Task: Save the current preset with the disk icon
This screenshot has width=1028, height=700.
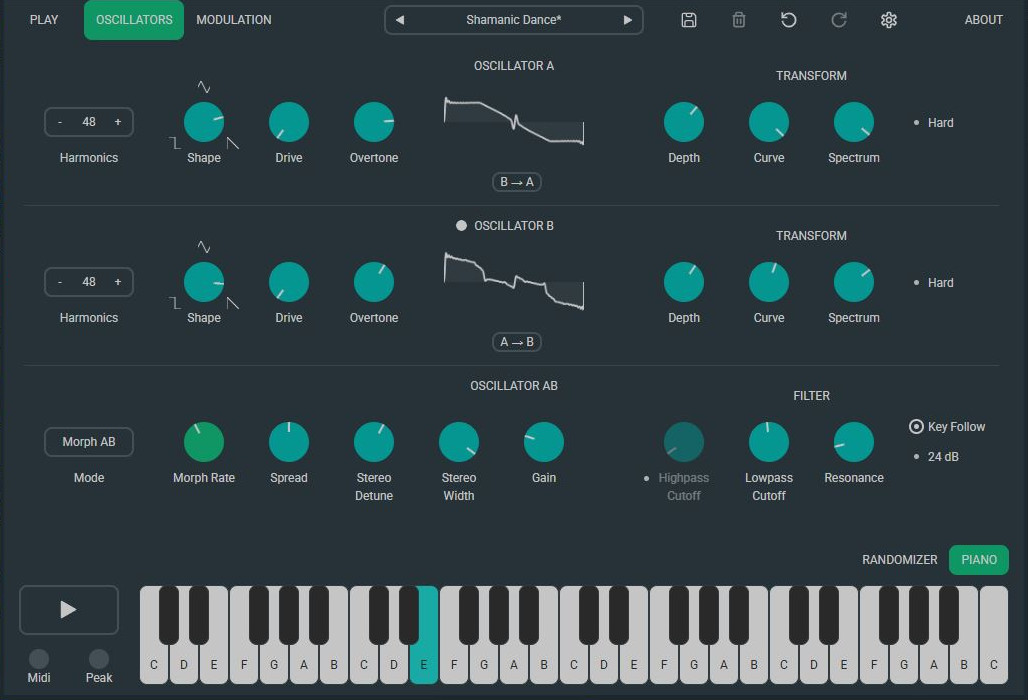Action: coord(688,20)
